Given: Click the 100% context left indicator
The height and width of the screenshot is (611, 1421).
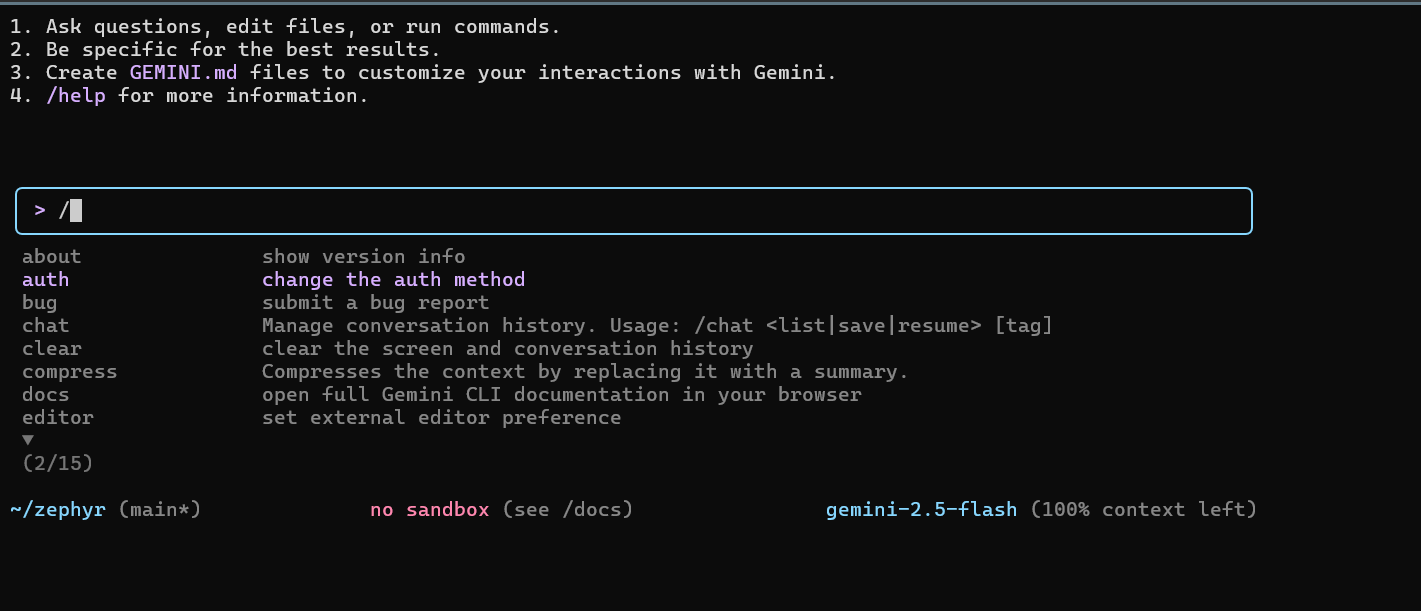Looking at the screenshot, I should pyautogui.click(x=1143, y=510).
